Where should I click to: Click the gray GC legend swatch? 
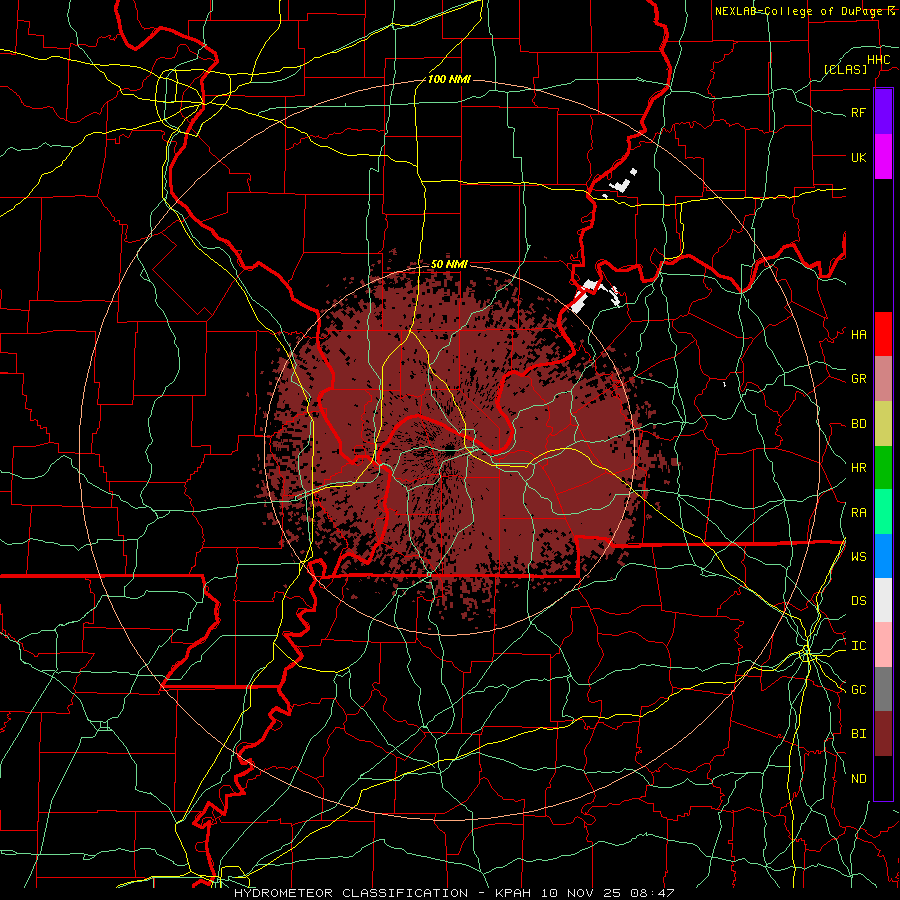click(x=883, y=689)
